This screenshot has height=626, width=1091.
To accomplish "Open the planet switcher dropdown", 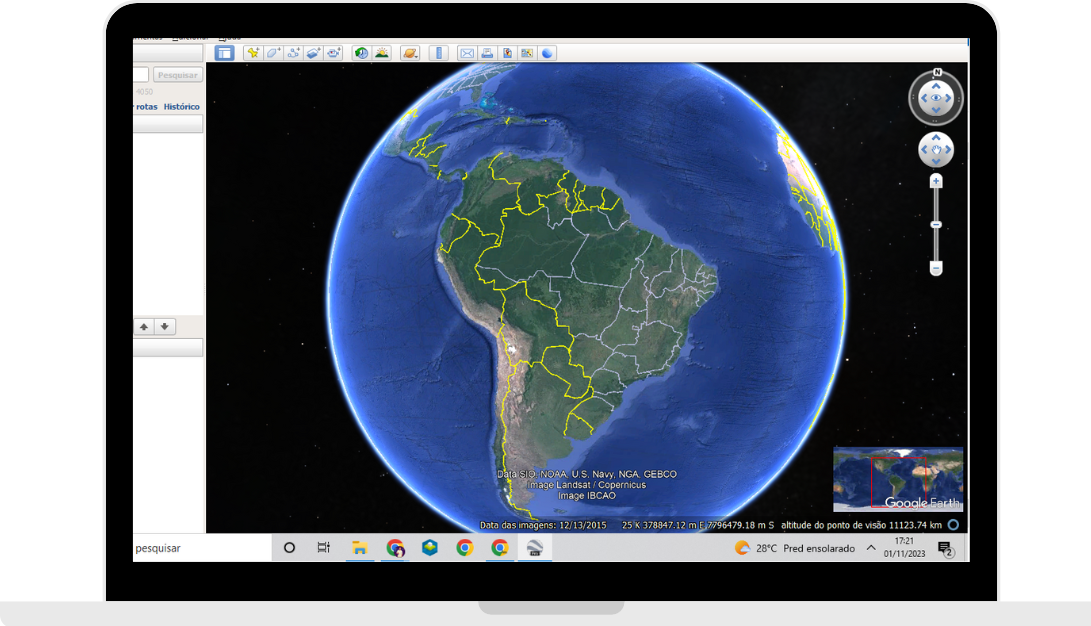I will (410, 53).
